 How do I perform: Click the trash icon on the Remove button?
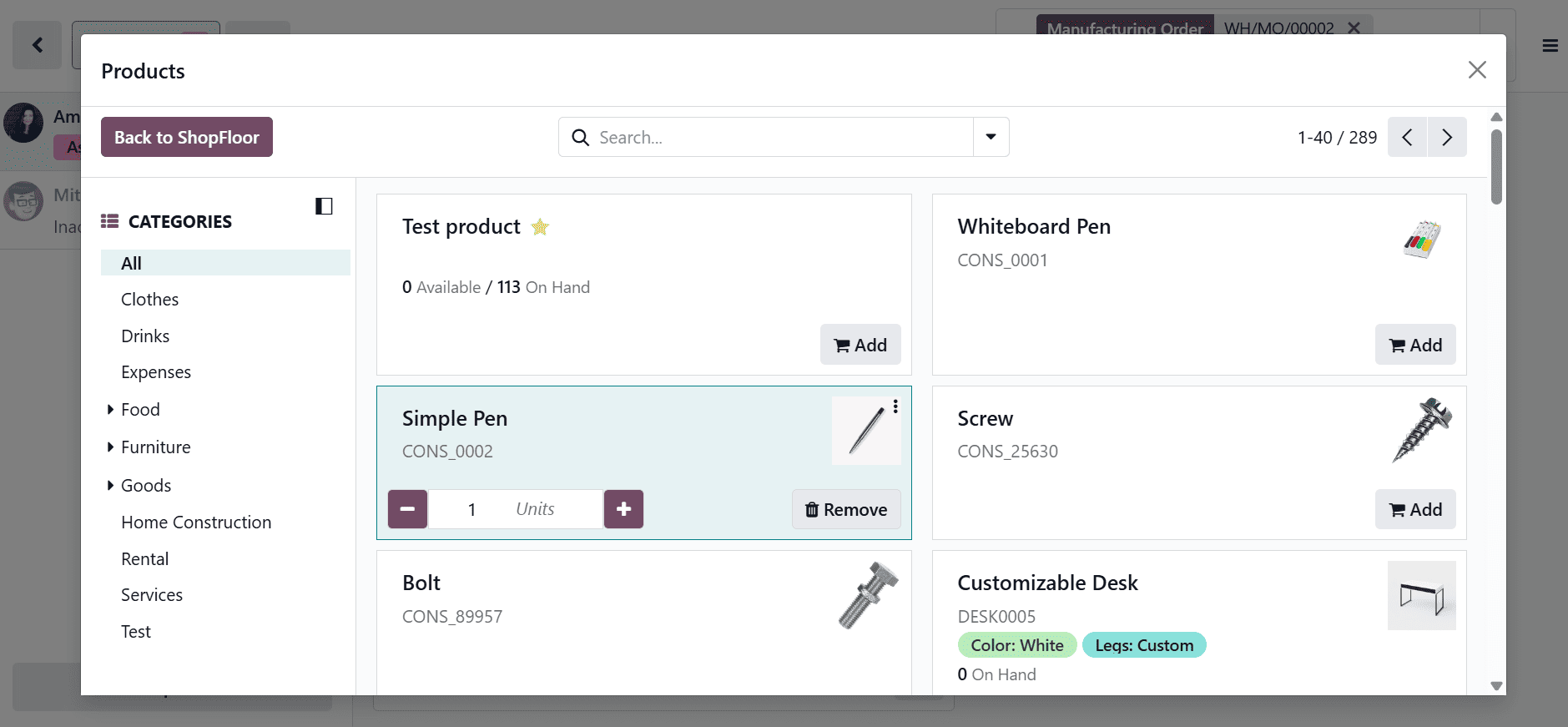point(814,509)
